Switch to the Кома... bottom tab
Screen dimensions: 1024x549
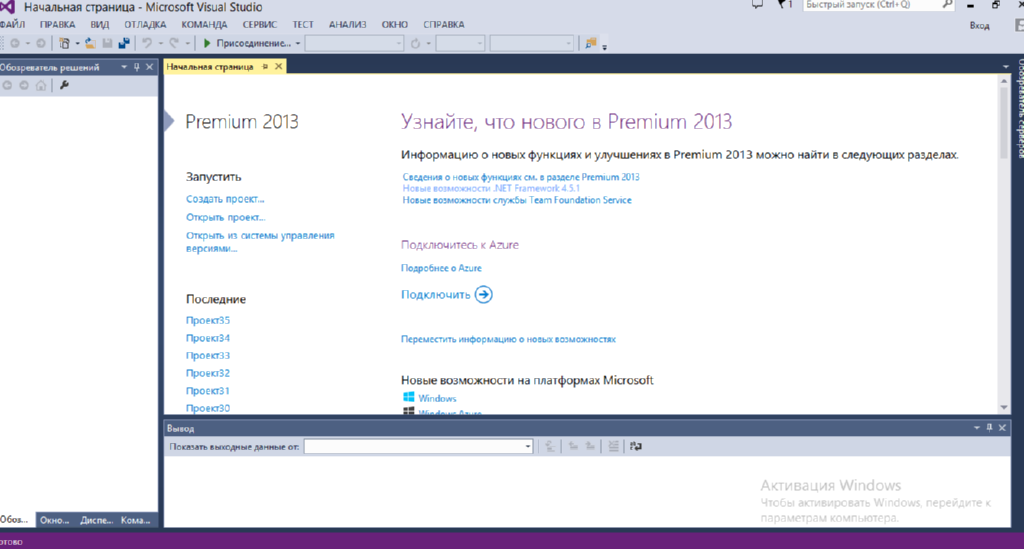[x=135, y=520]
